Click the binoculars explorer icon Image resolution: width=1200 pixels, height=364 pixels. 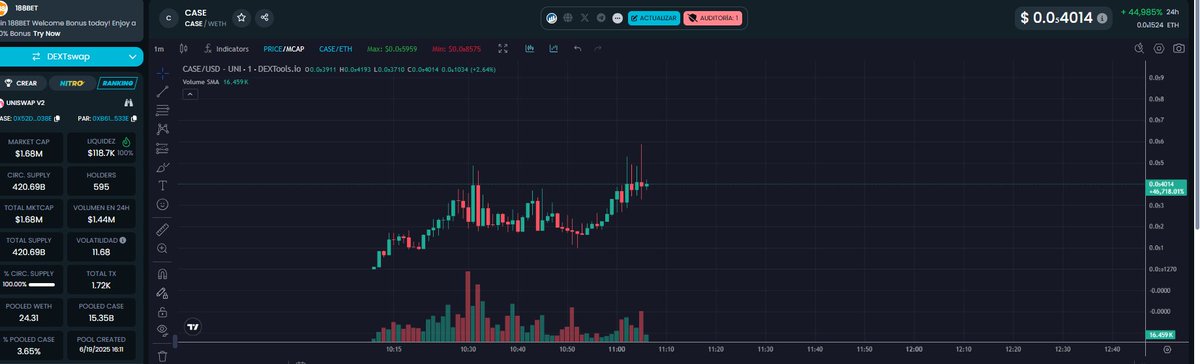(x=129, y=103)
